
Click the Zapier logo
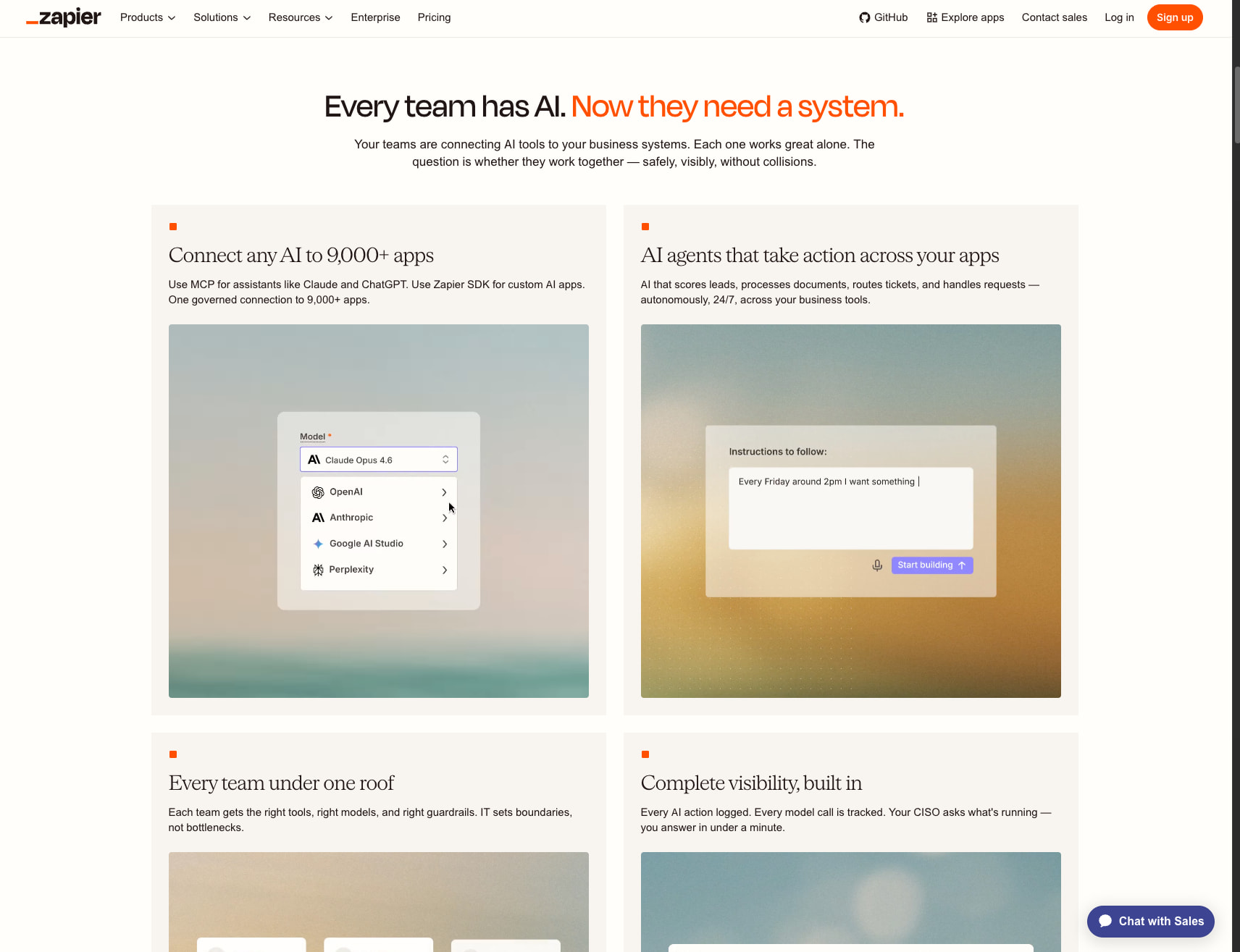64,17
